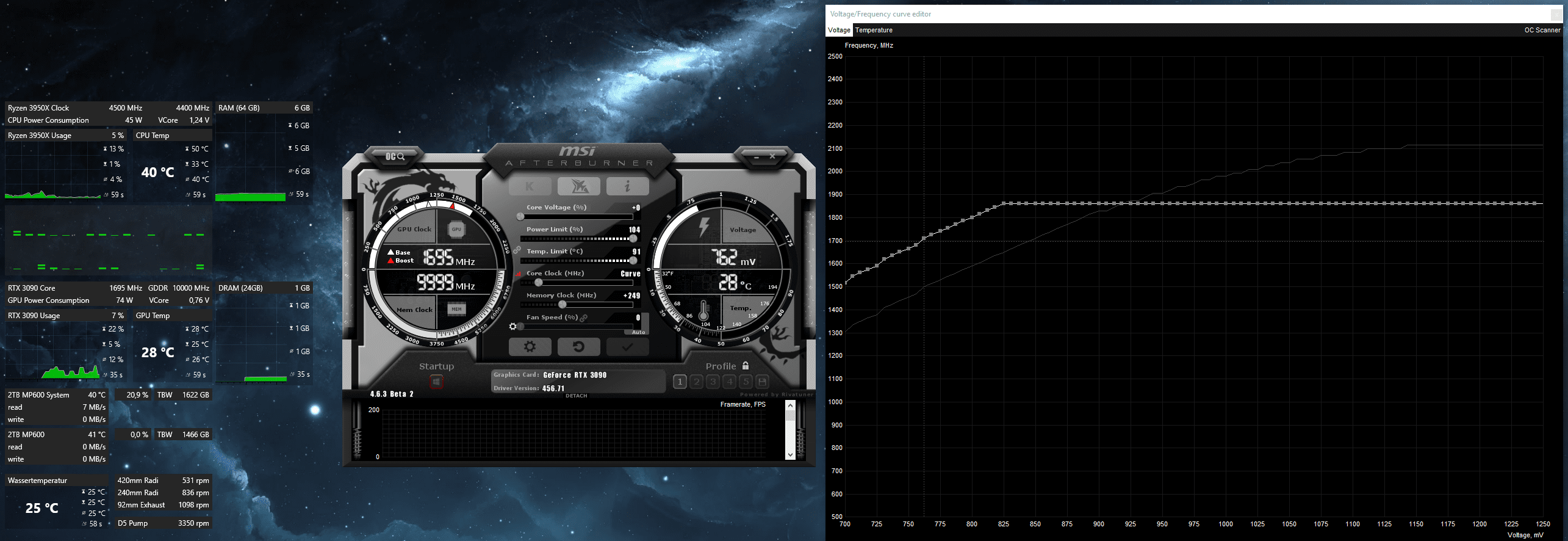Click the first curve point at 700 mV
Screen dimensions: 1568x541
tap(845, 283)
